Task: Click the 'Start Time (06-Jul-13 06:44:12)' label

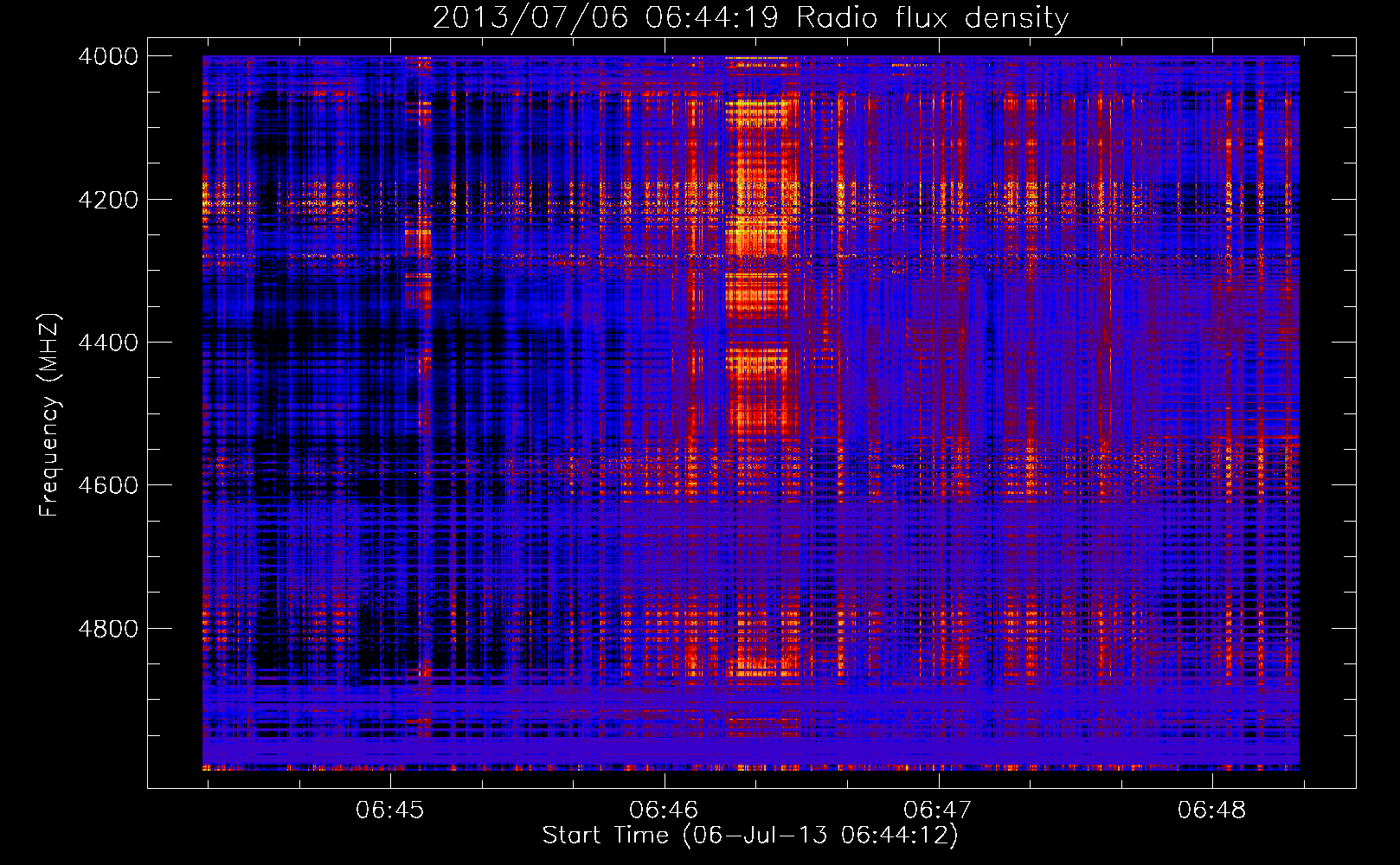Action: tap(750, 836)
